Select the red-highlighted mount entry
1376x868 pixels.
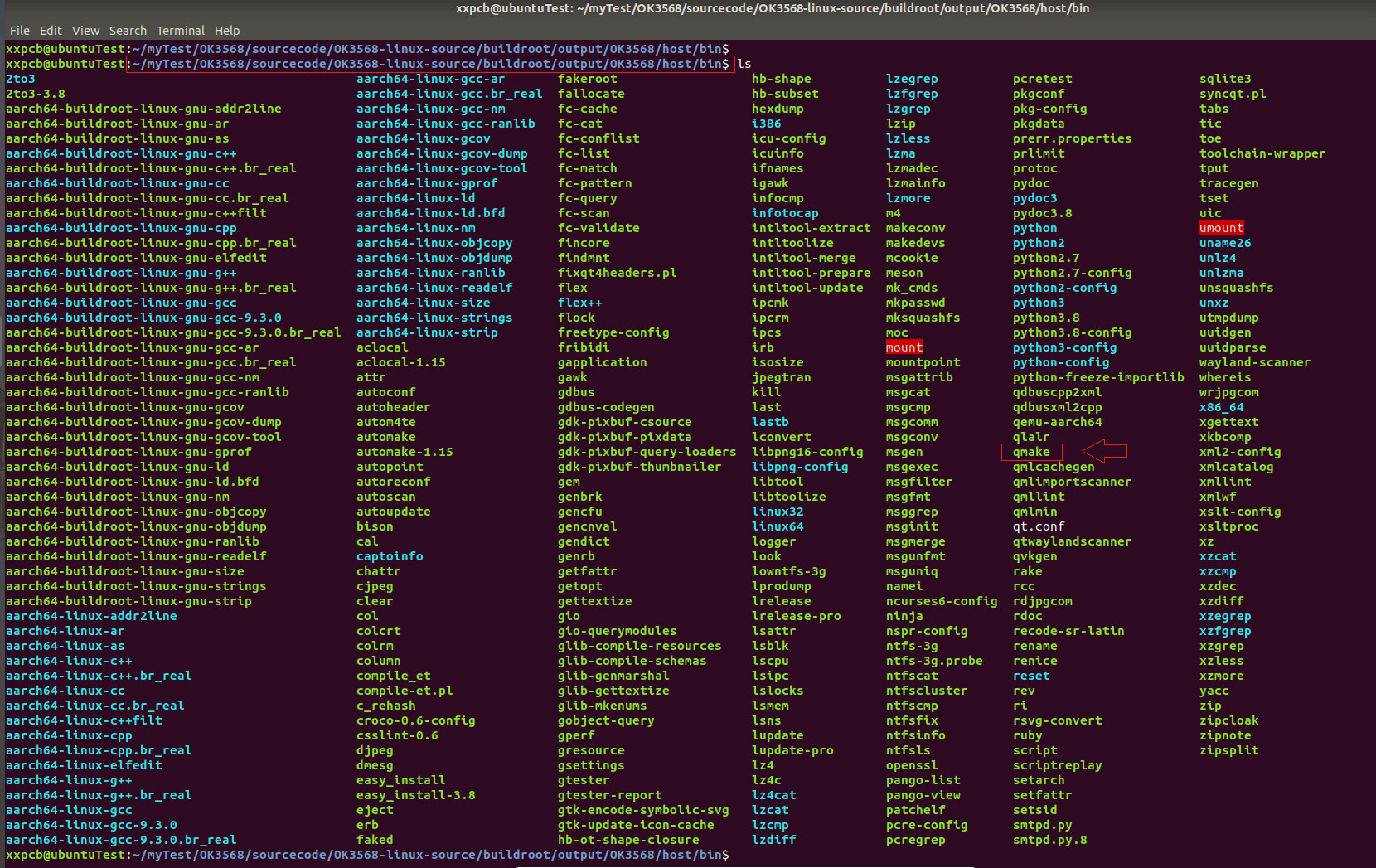(x=904, y=347)
